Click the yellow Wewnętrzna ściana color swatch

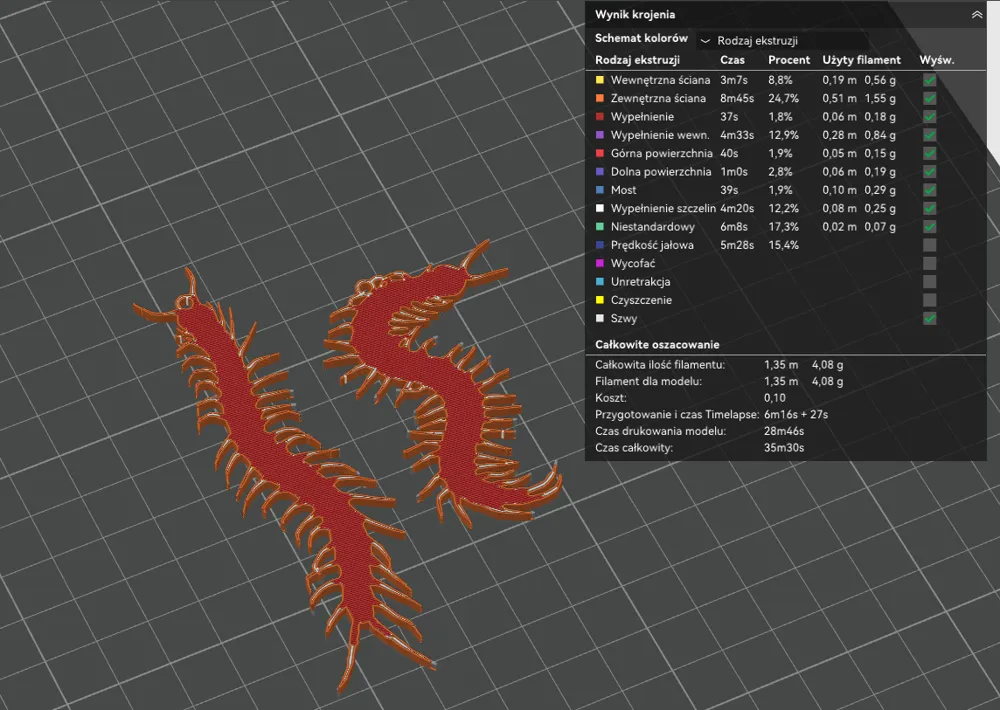599,80
